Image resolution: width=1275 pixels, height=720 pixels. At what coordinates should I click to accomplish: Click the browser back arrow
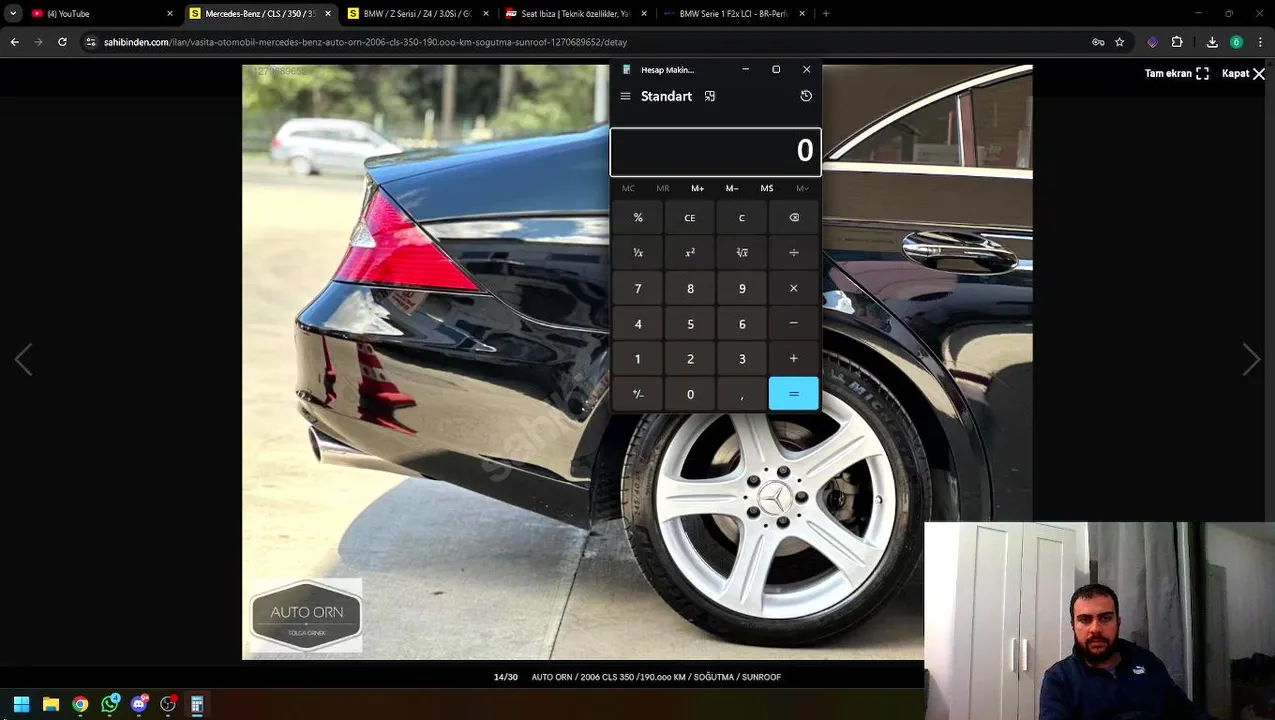pyautogui.click(x=14, y=42)
